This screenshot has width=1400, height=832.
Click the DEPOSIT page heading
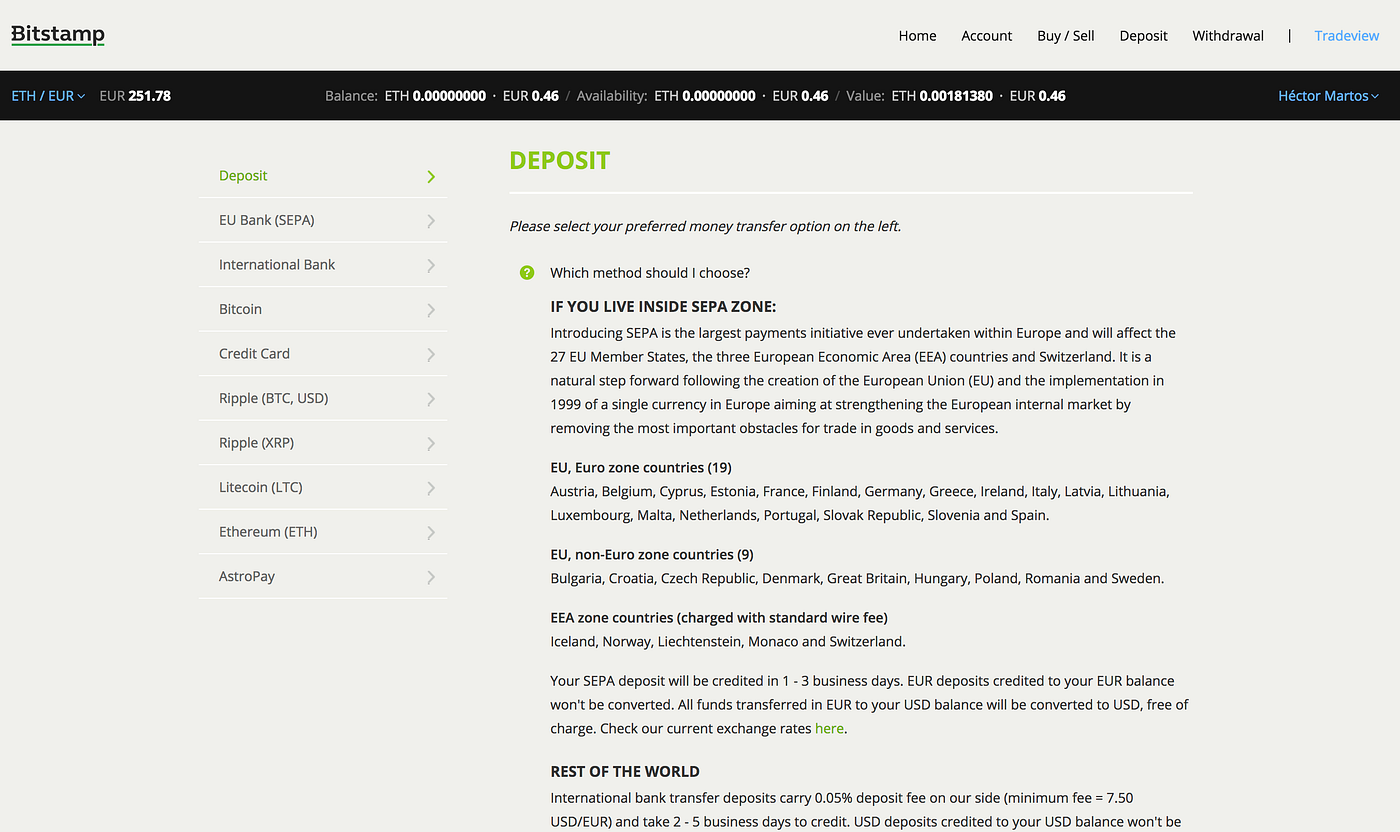click(559, 161)
